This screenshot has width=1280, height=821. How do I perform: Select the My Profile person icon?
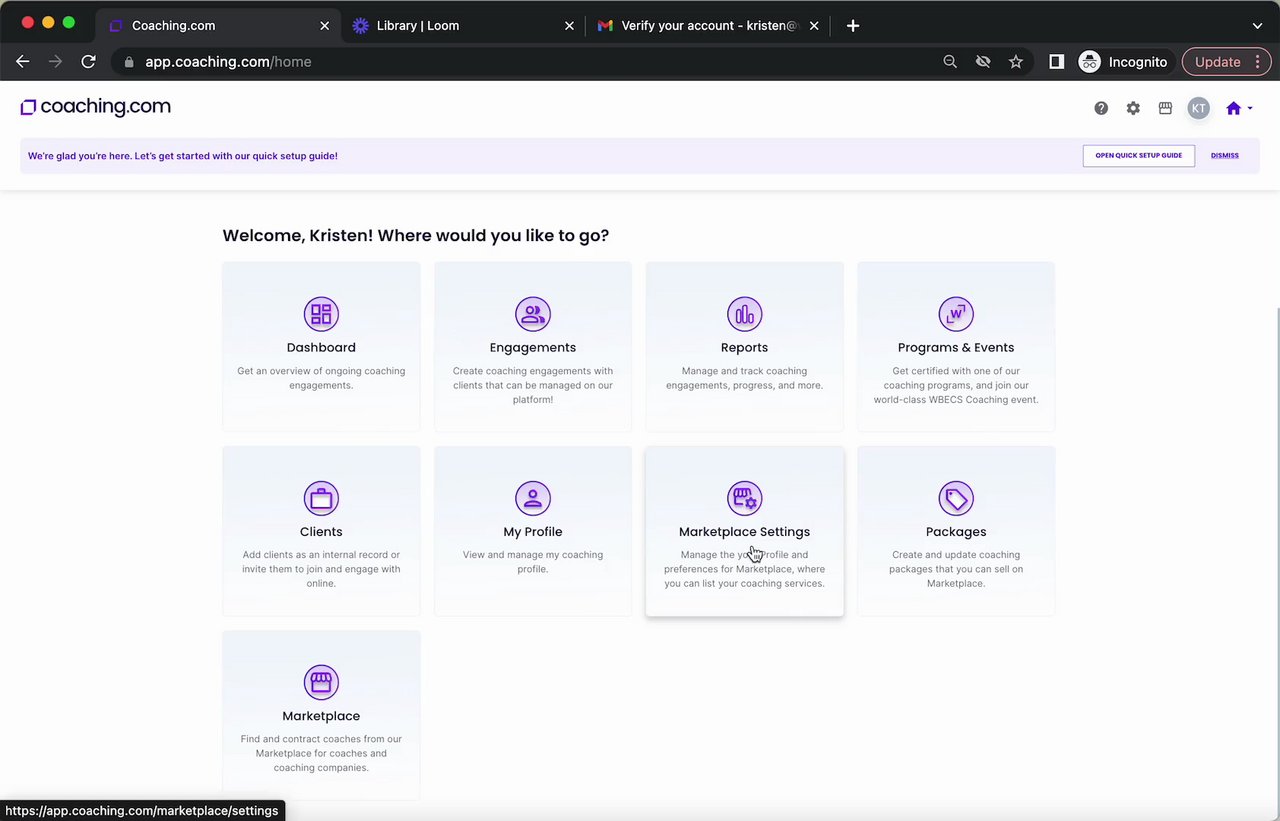(x=533, y=498)
